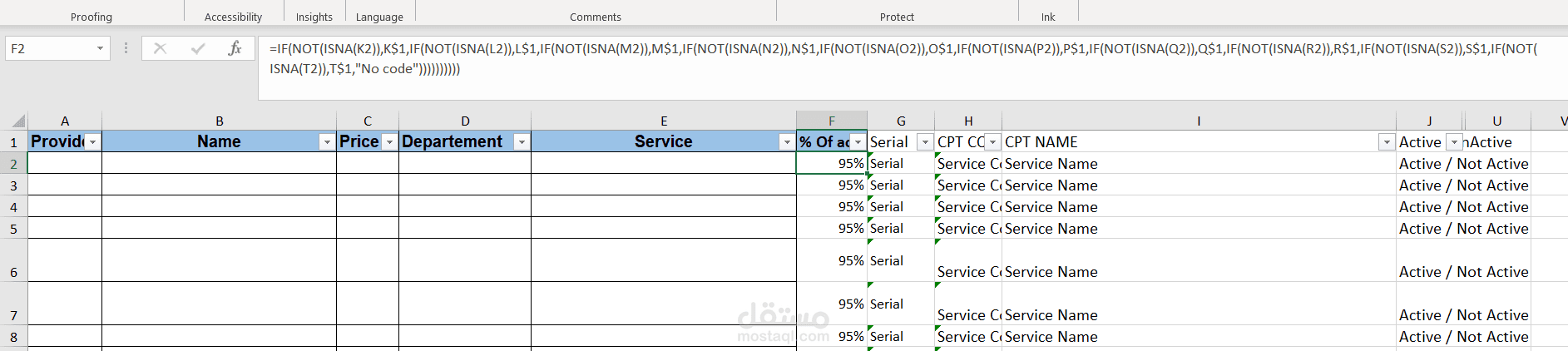Open the CPT NAME column filter dropdown

pos(1387,142)
